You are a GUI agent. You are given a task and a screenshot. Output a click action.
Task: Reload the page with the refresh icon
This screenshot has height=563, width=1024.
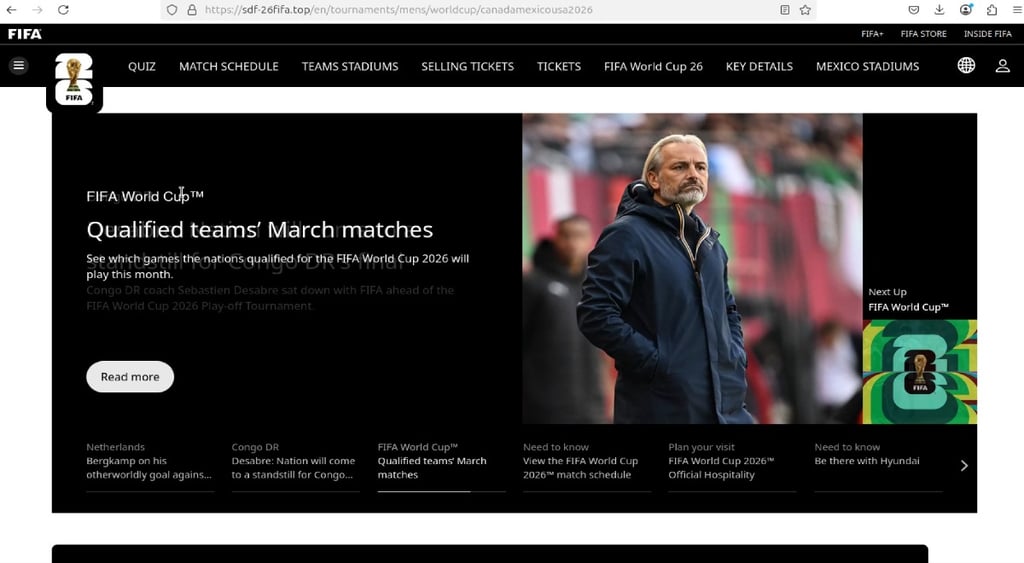point(63,10)
